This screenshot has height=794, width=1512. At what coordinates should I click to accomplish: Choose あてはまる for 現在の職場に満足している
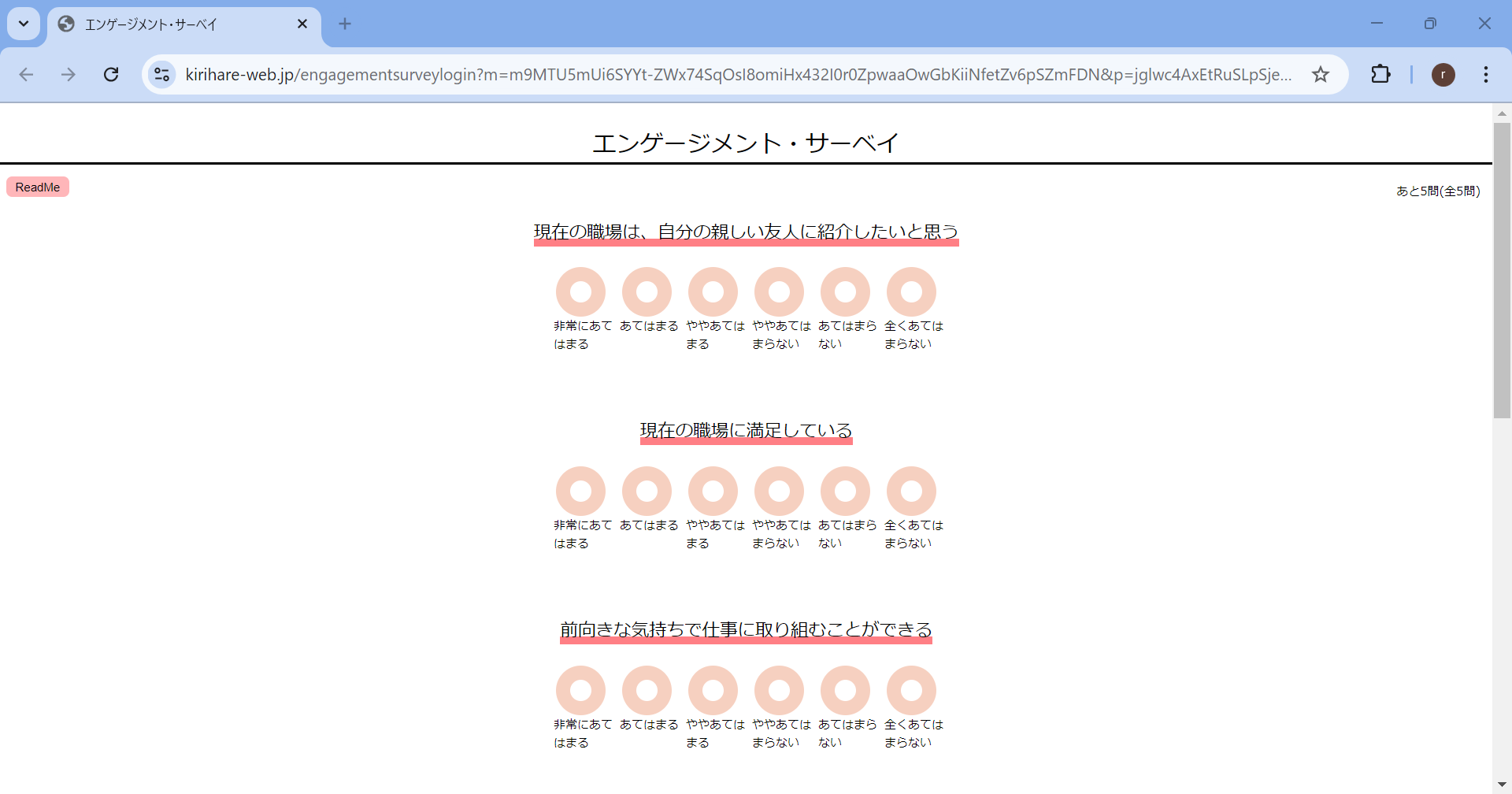647,491
